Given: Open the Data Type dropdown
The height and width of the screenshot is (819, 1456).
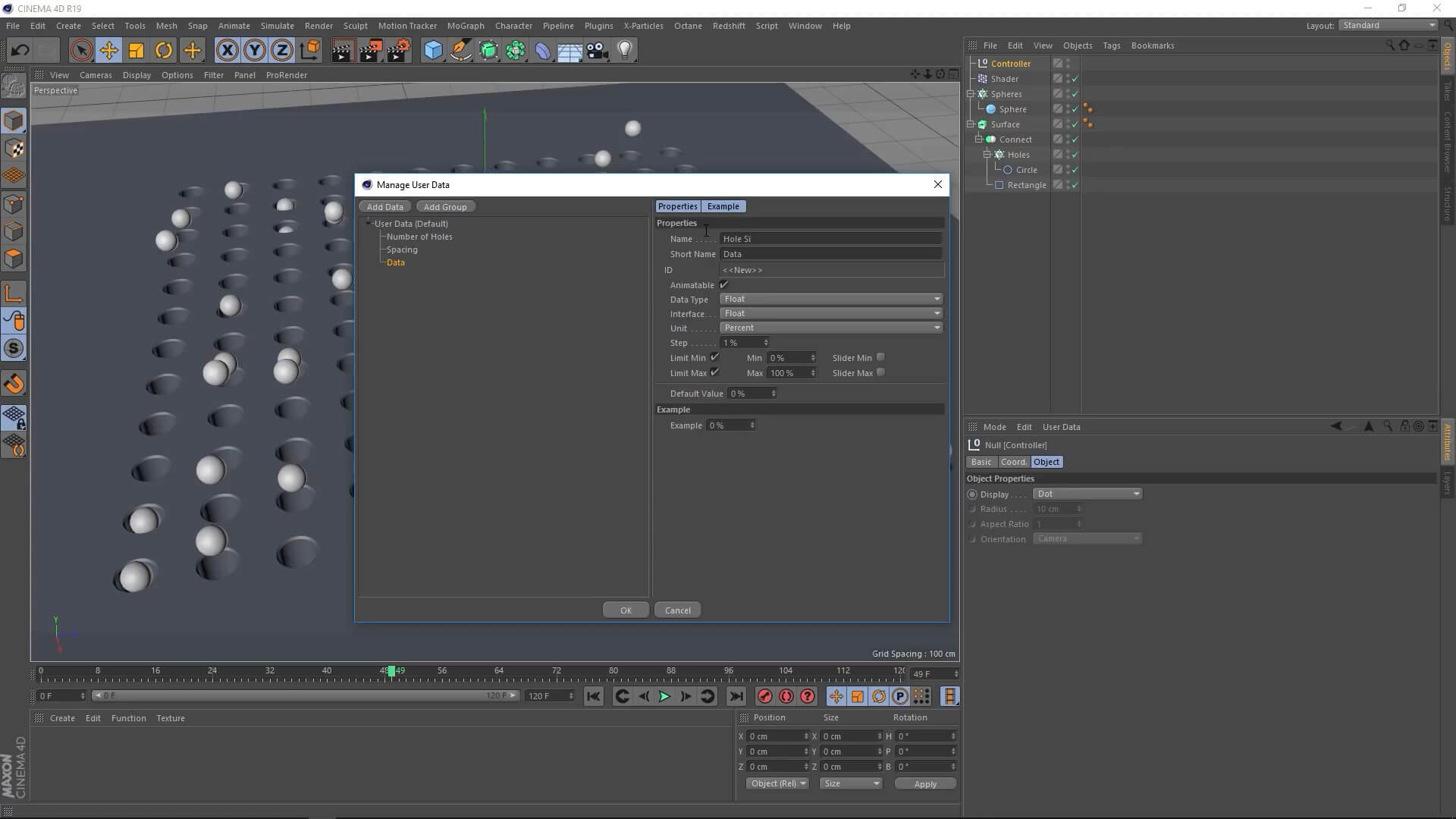Looking at the screenshot, I should (830, 299).
